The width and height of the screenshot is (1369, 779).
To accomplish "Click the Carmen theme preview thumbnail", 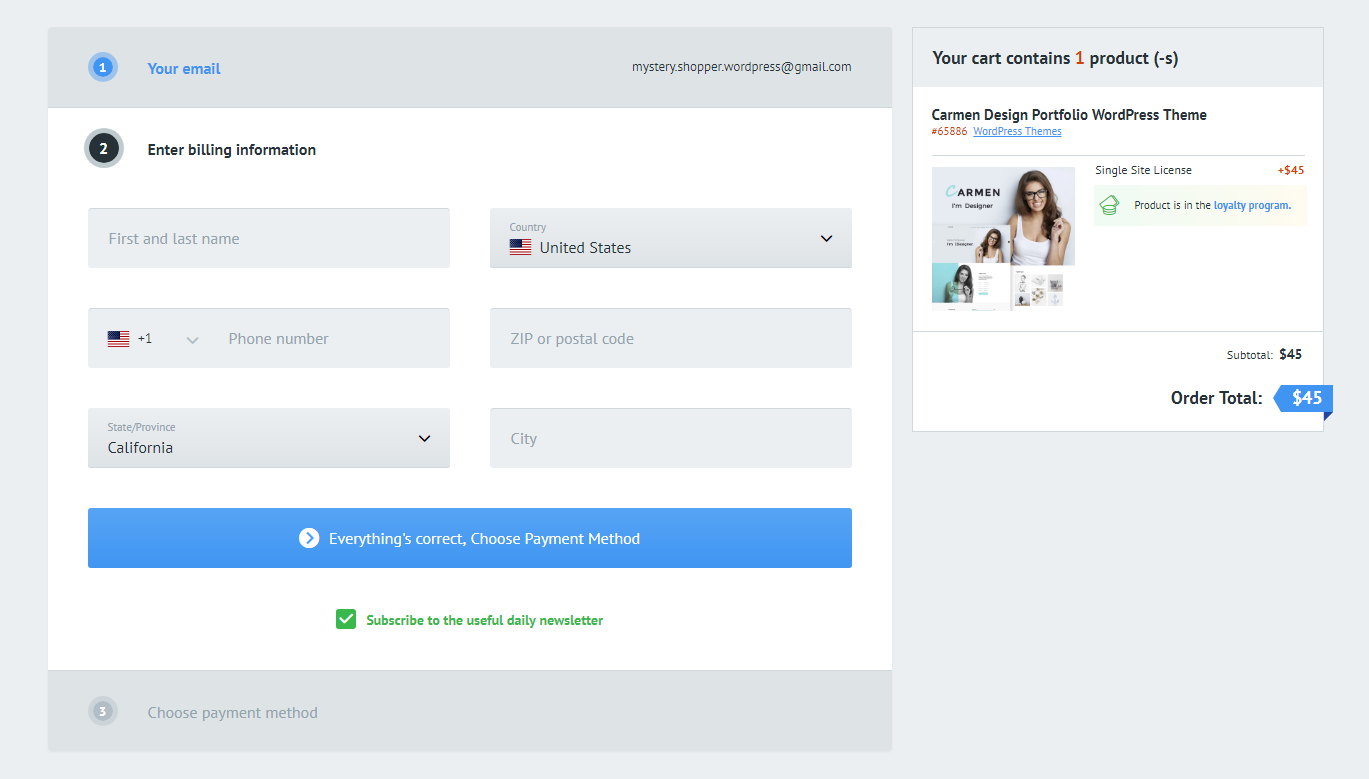I will tap(1003, 238).
